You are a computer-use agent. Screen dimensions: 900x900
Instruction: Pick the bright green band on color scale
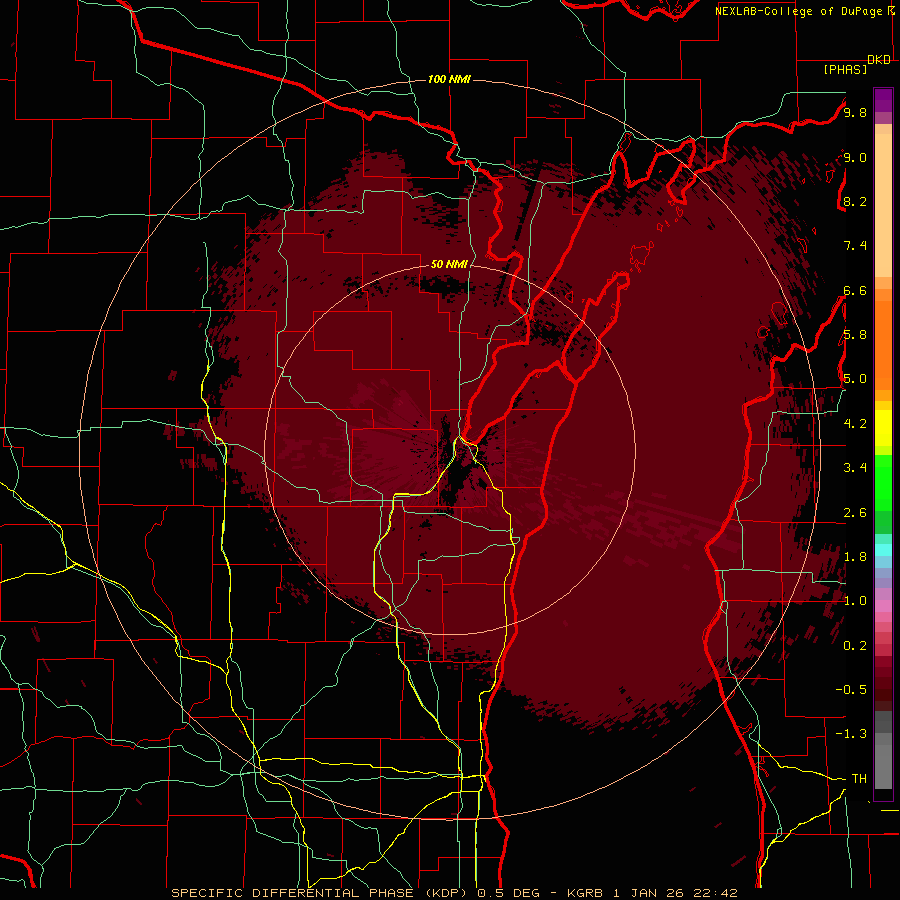coord(883,483)
